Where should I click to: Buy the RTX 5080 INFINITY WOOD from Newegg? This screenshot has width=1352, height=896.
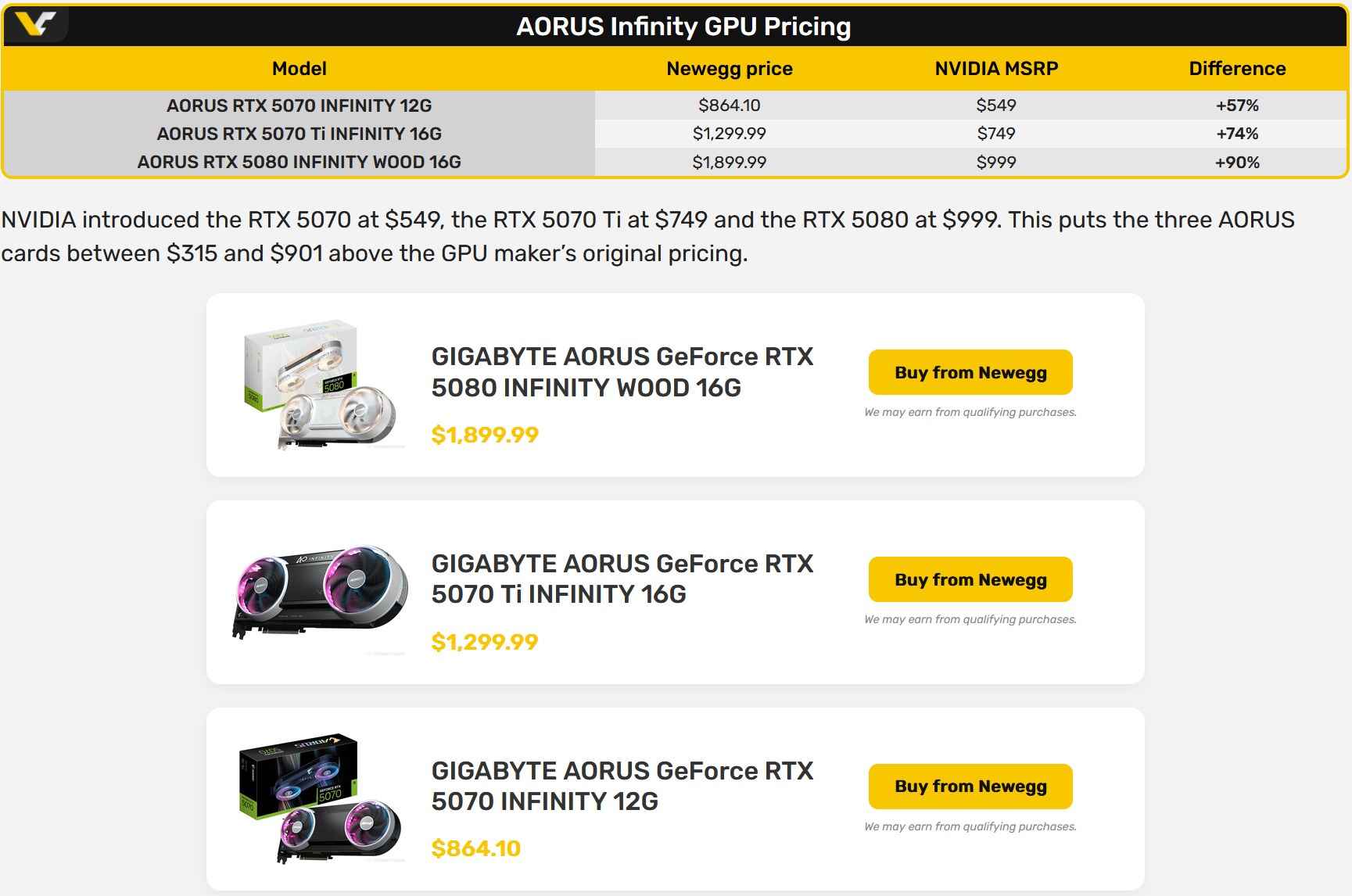pyautogui.click(x=970, y=372)
